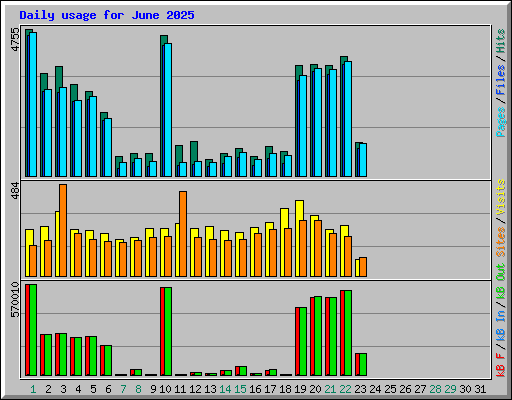Click day label 27 on the axis

[420, 389]
